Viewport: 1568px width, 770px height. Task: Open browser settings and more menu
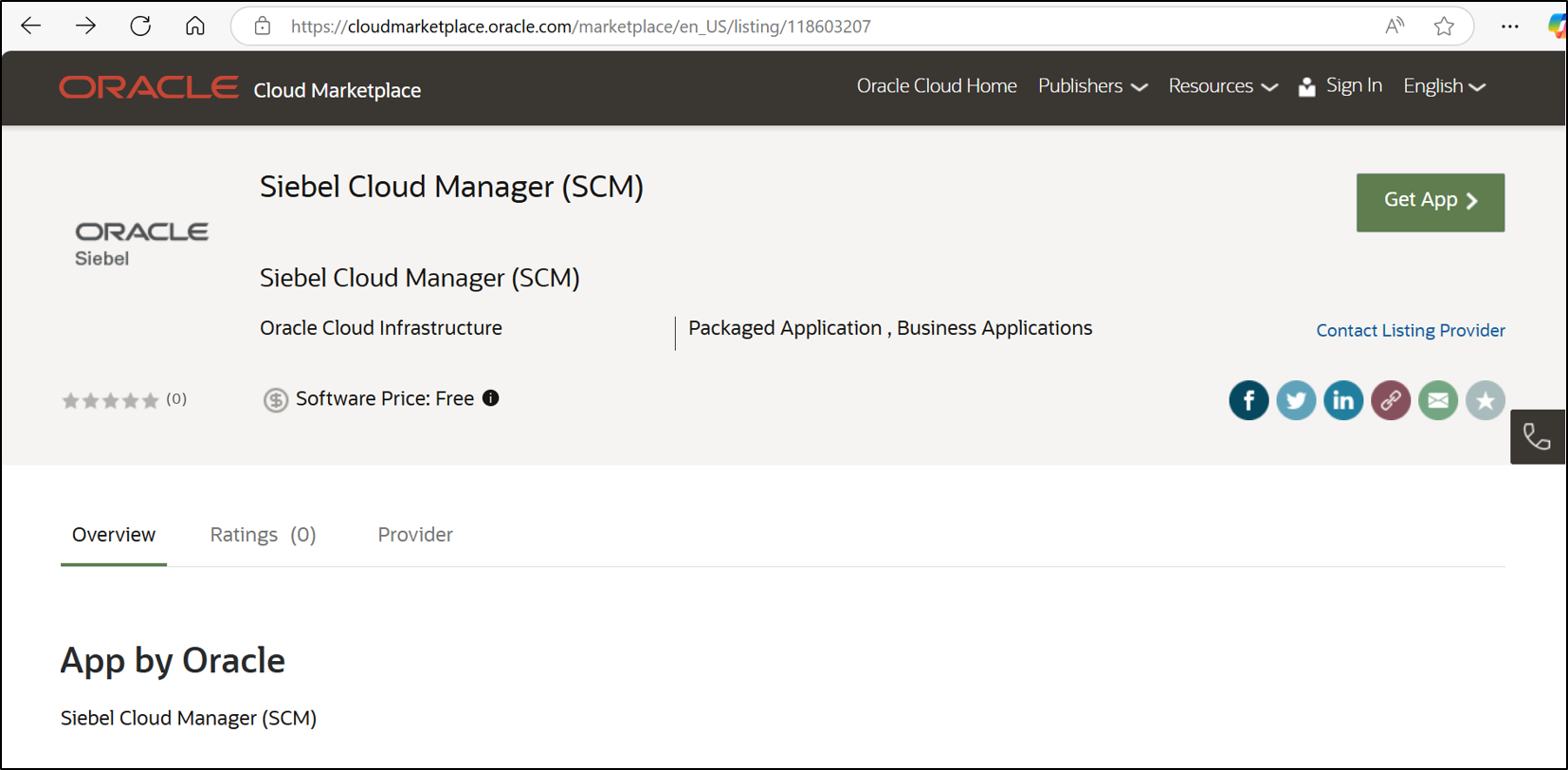(1510, 26)
